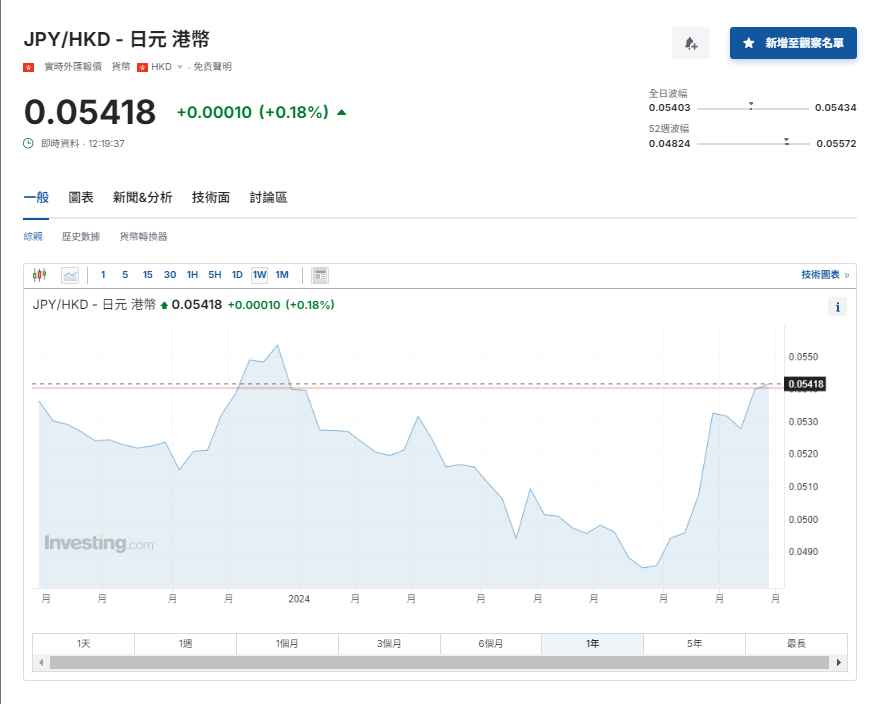This screenshot has height=704, width=872.
Task: Select the 5年 time range
Action: 694,643
